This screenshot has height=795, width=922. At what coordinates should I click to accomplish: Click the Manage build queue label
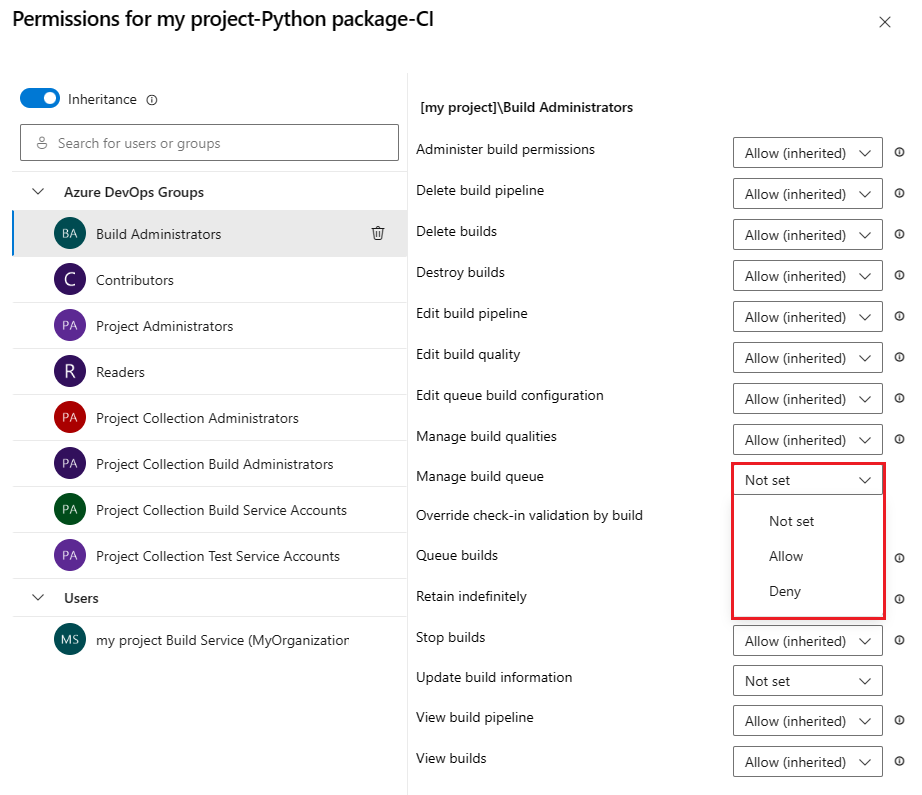480,476
